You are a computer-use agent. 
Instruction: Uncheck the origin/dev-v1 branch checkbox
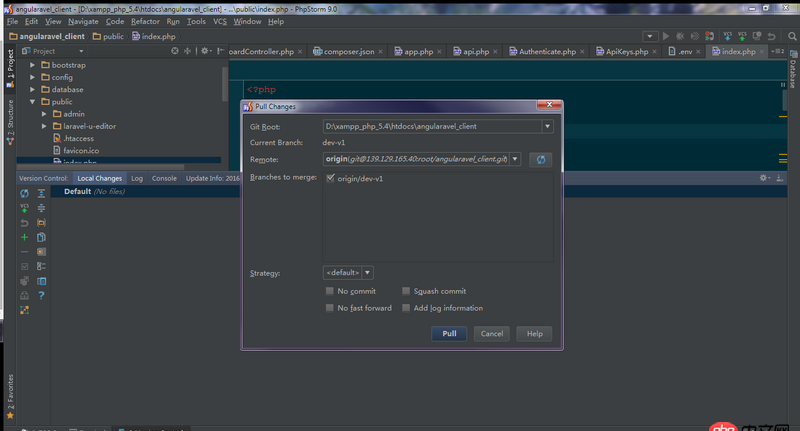pos(330,178)
